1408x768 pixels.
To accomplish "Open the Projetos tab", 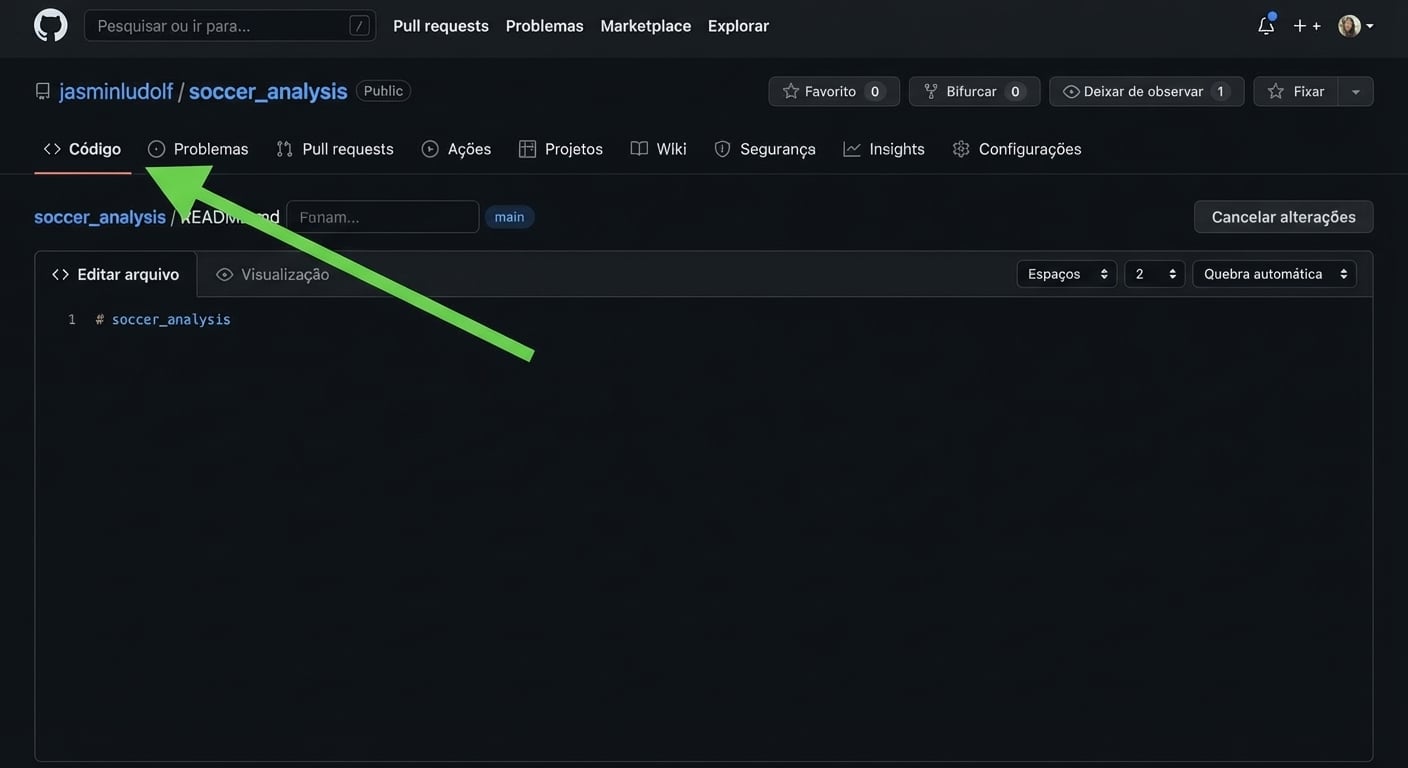I will tap(561, 149).
